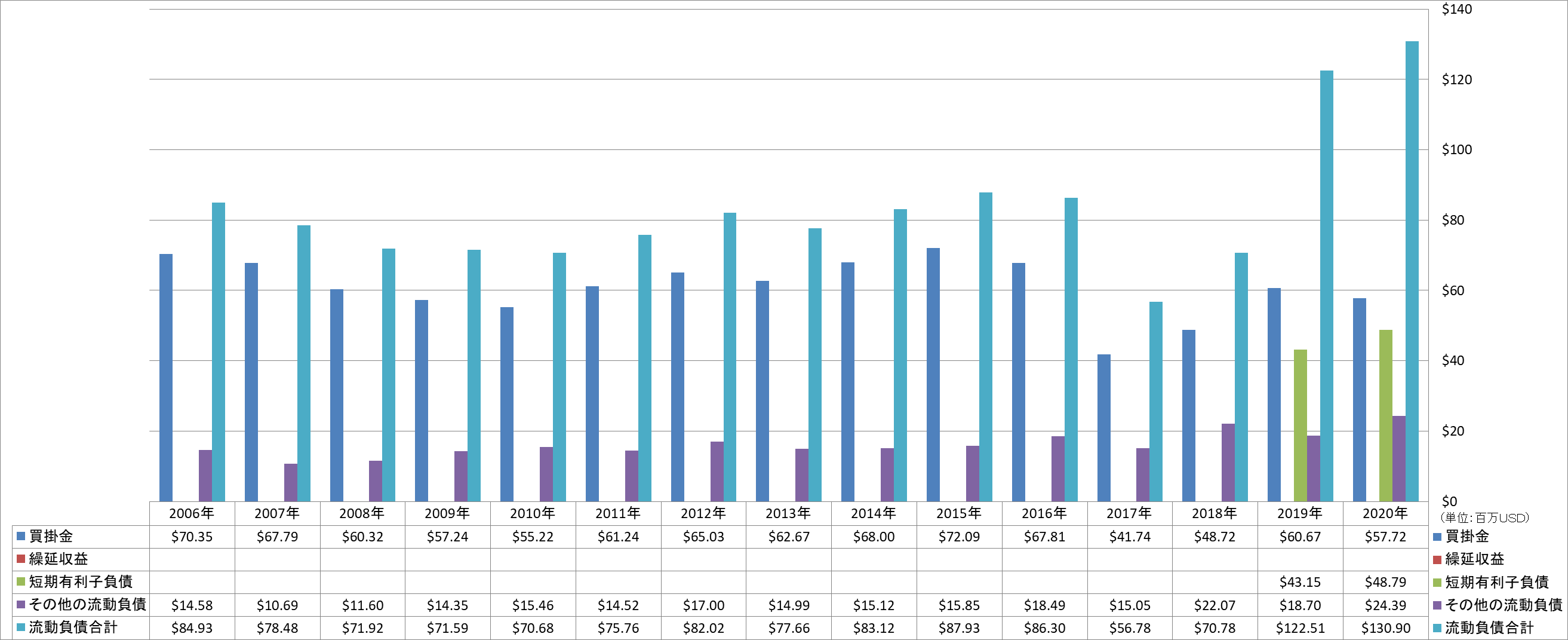This screenshot has height=640, width=1568.
Task: Select the 2012年 column header
Action: tap(703, 513)
